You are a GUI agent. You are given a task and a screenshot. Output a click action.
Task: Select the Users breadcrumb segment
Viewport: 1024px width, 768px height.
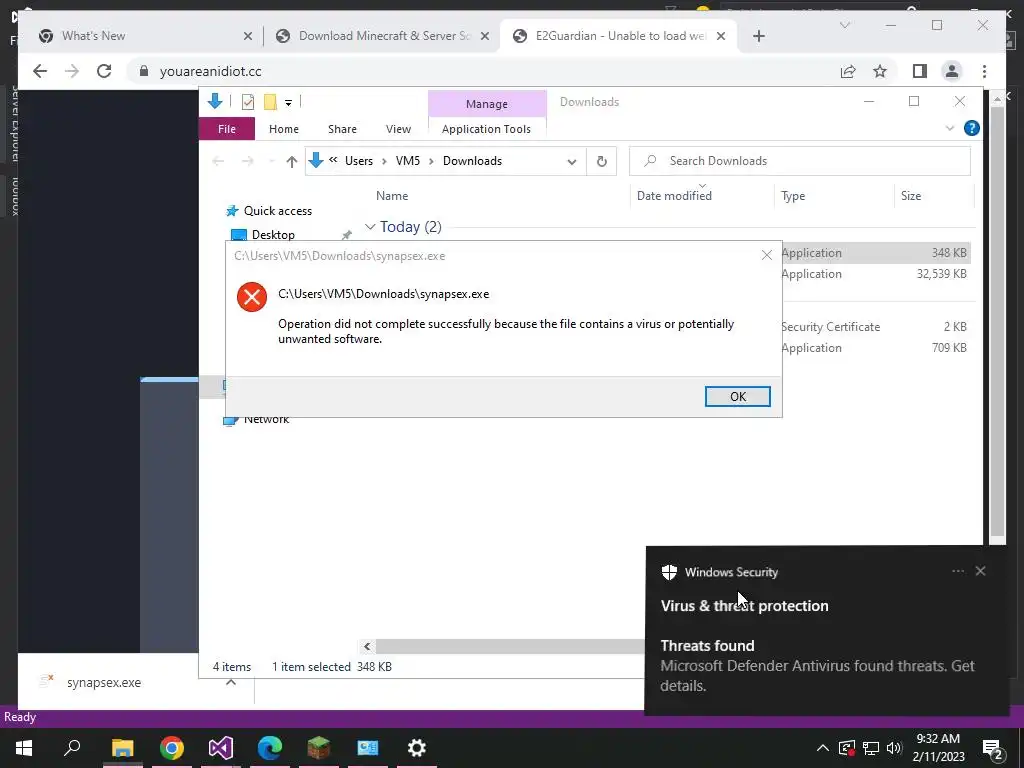click(x=359, y=161)
